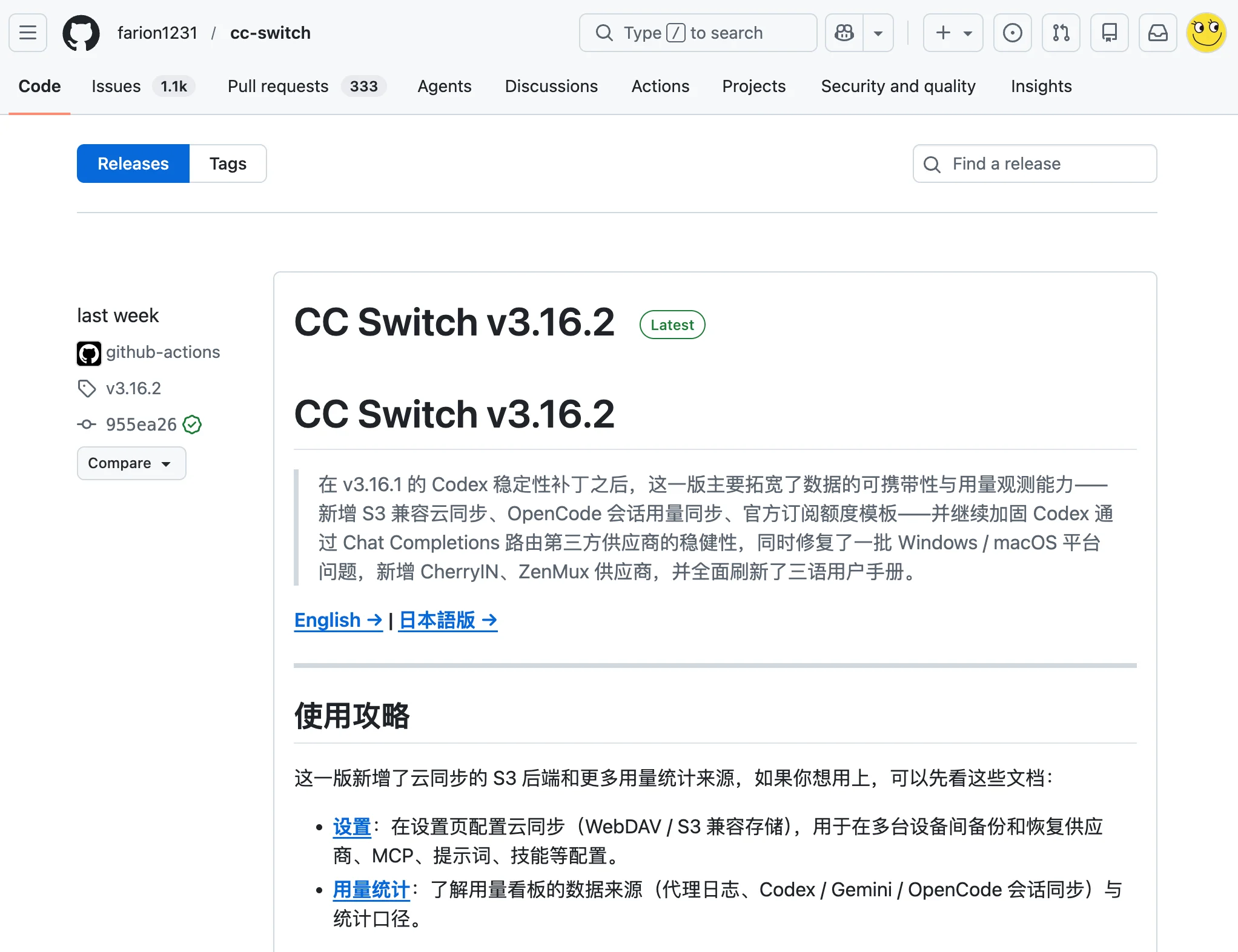Select the Releases button
This screenshot has height=952, width=1238.
133,164
